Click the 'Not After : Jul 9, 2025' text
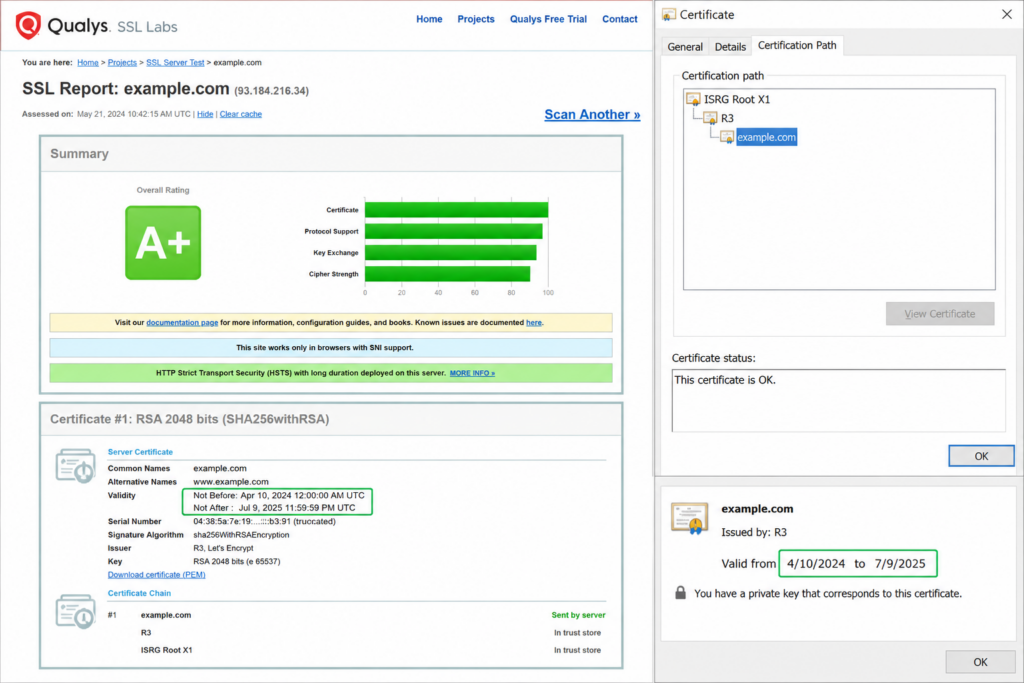Image resolution: width=1024 pixels, height=683 pixels. 274,508
